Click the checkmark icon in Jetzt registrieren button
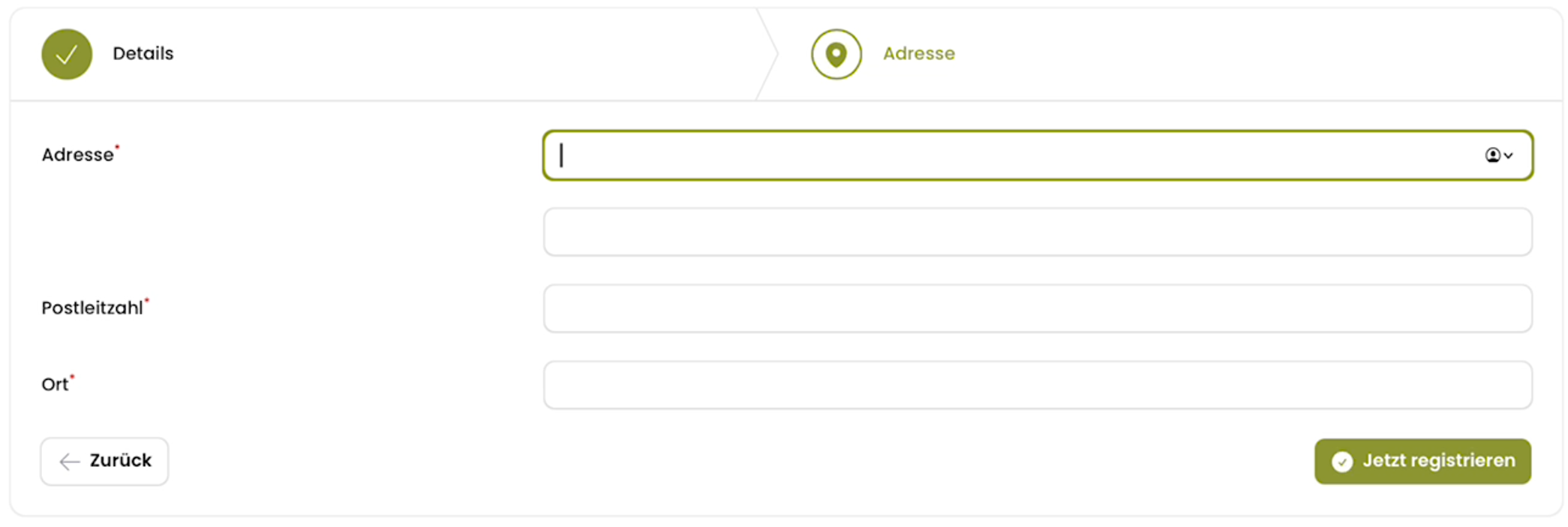Image resolution: width=1568 pixels, height=527 pixels. click(1342, 462)
